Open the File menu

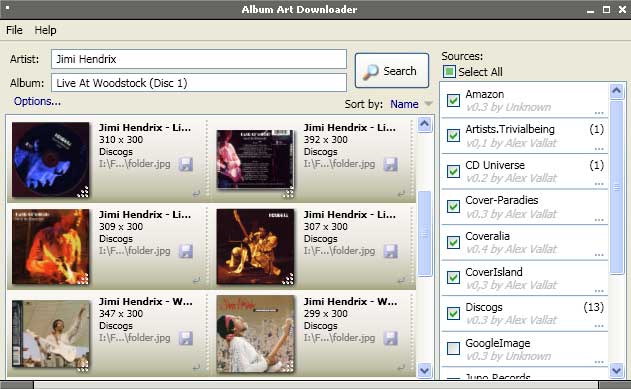(14, 30)
